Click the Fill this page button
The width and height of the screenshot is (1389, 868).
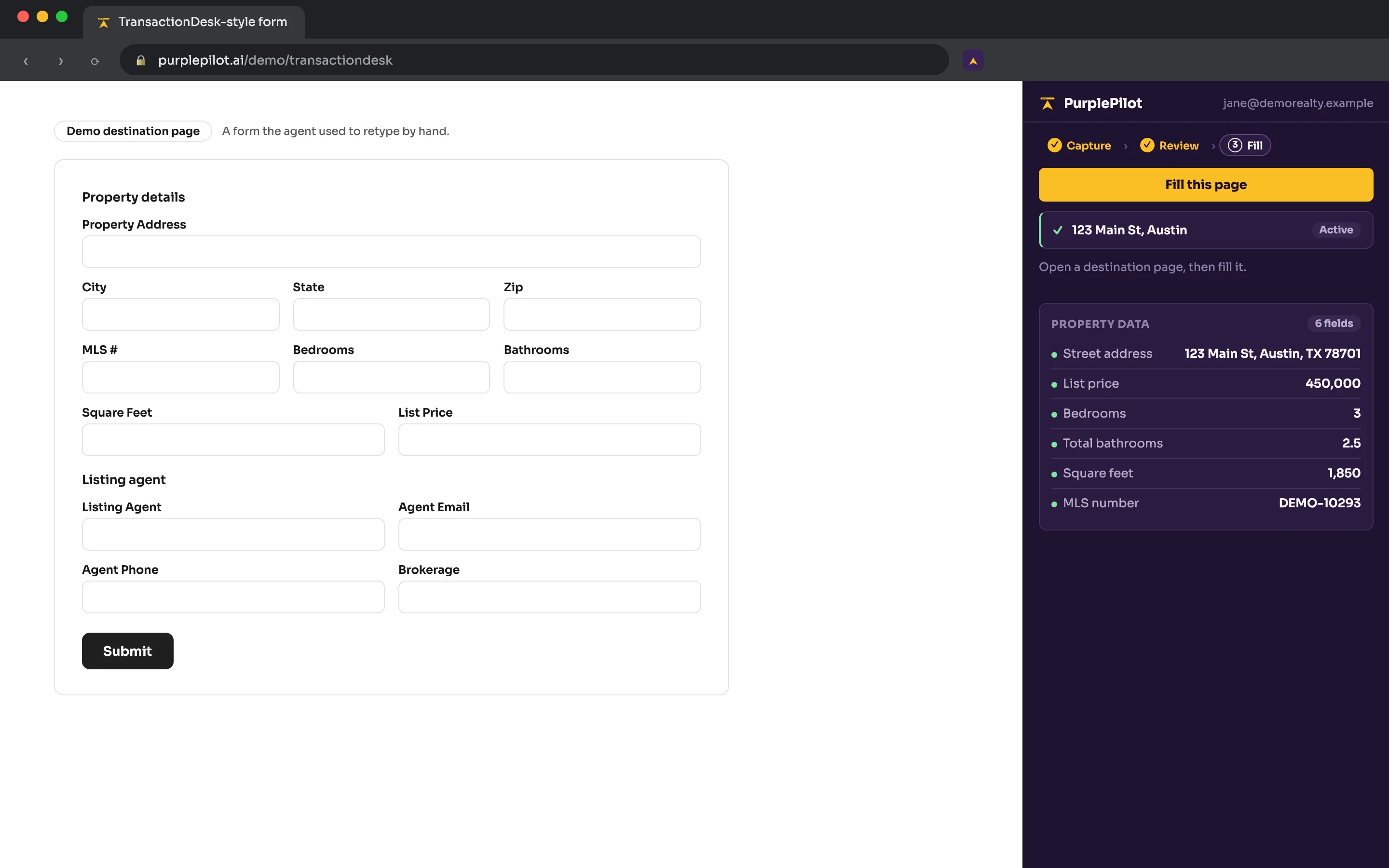[x=1206, y=185]
